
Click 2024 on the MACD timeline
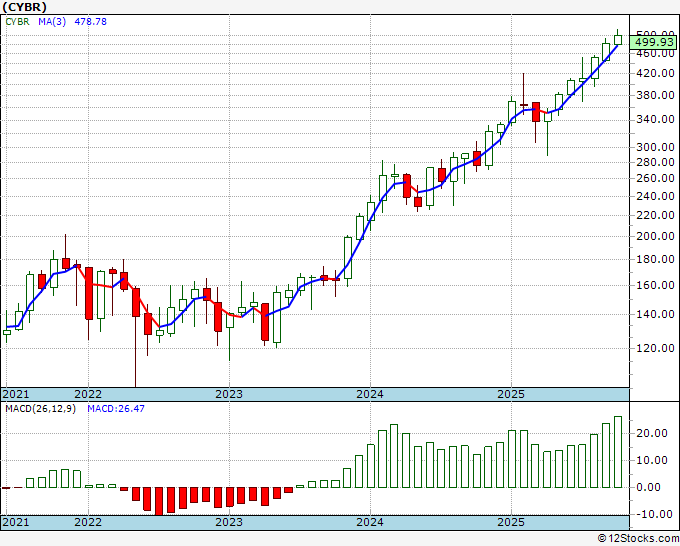tap(370, 522)
